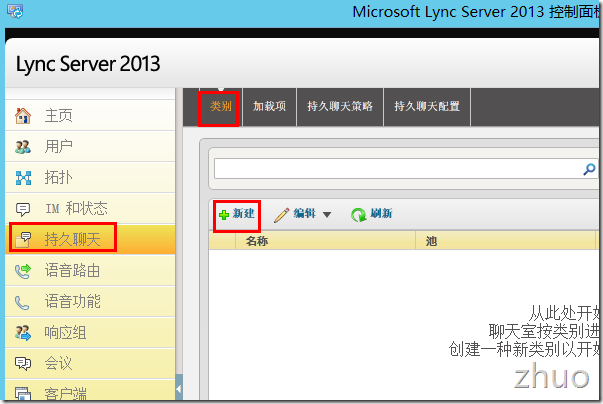603x404 pixels.
Task: Click the users icon beside 用户
Action: [23, 147]
